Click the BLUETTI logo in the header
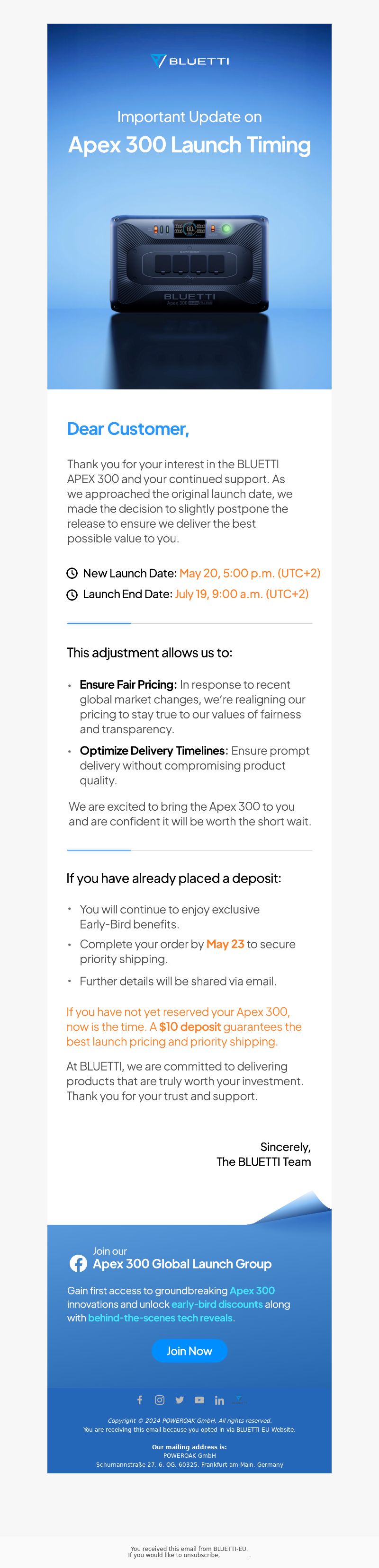 (189, 61)
